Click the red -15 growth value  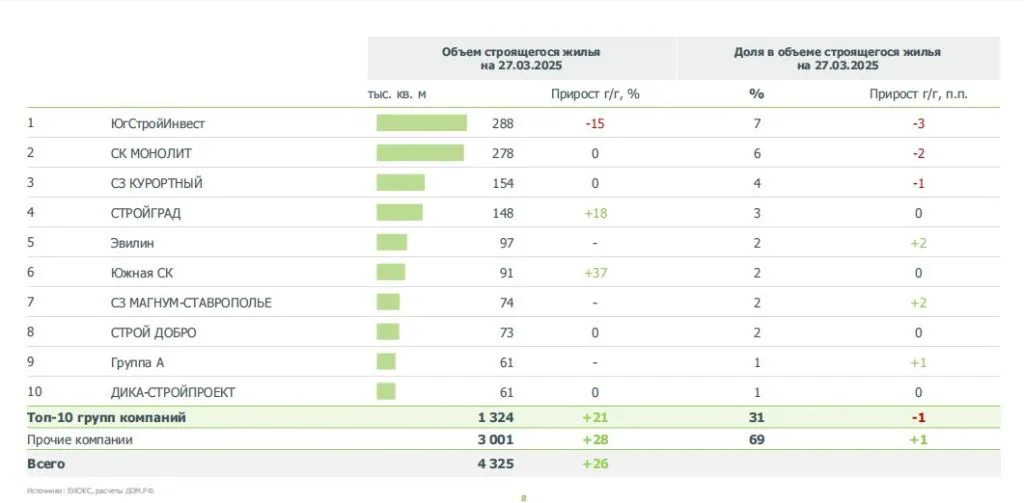pos(595,124)
